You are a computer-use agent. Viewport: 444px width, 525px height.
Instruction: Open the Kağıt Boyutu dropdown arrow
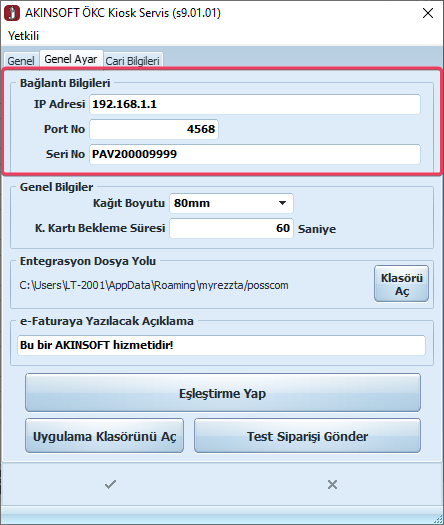pos(282,203)
